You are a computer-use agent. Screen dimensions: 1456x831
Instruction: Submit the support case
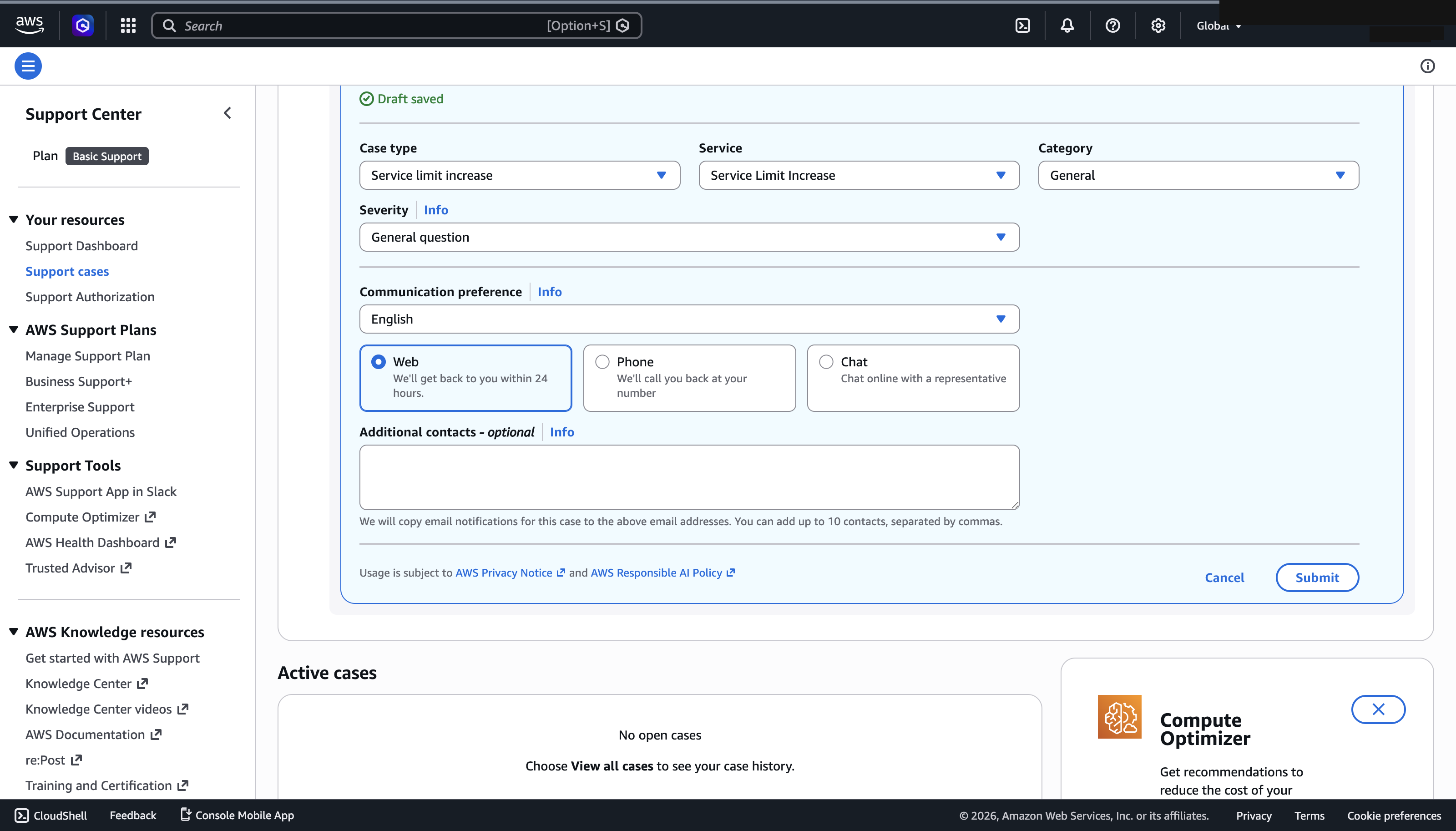[x=1317, y=578]
